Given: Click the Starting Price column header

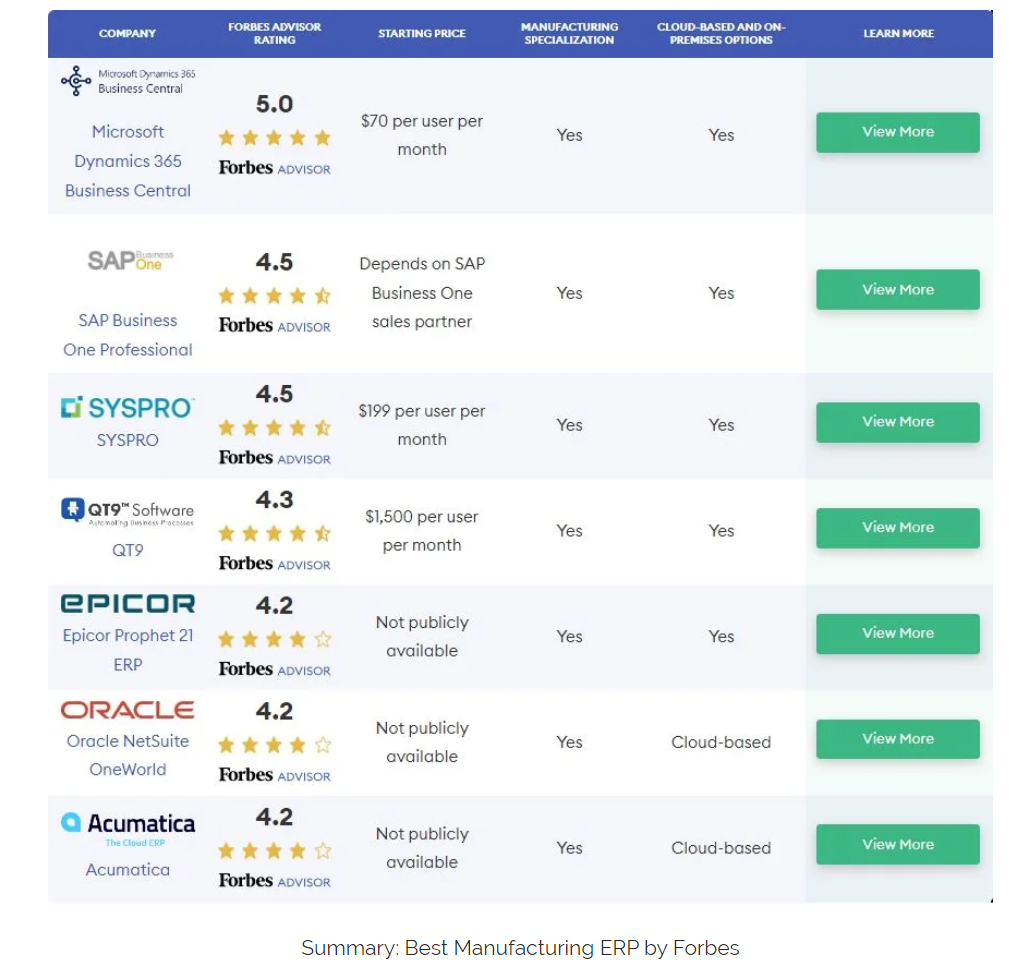Looking at the screenshot, I should pos(422,33).
